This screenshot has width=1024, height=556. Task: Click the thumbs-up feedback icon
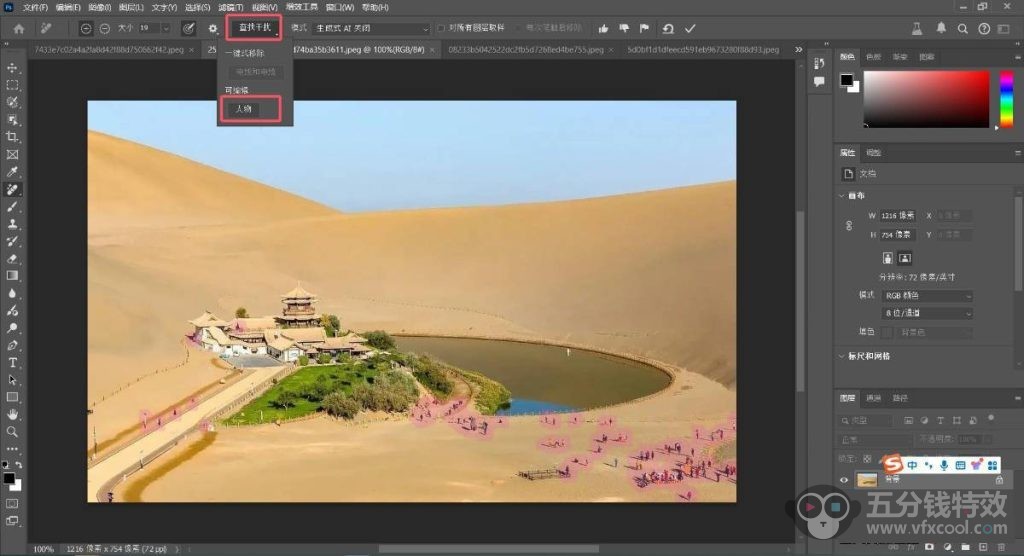[603, 29]
